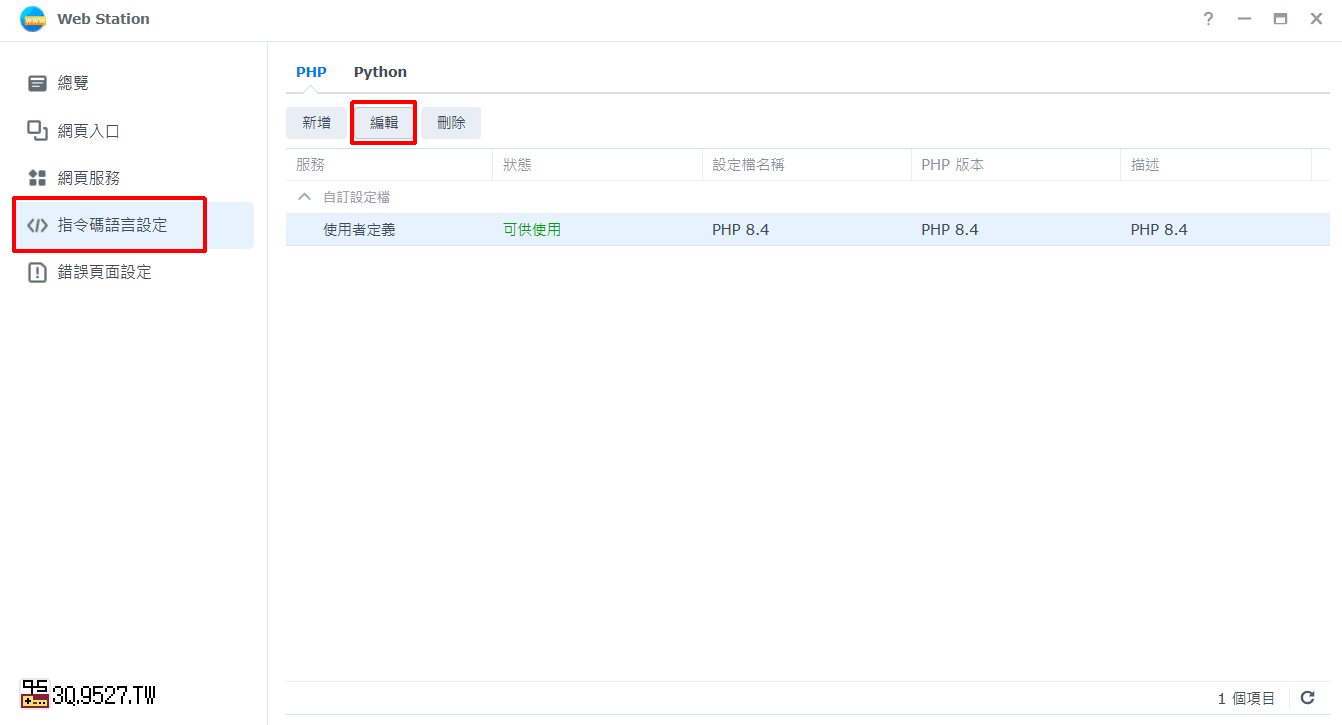The height and width of the screenshot is (725, 1342).
Task: Click the 刪除 button
Action: 451,123
